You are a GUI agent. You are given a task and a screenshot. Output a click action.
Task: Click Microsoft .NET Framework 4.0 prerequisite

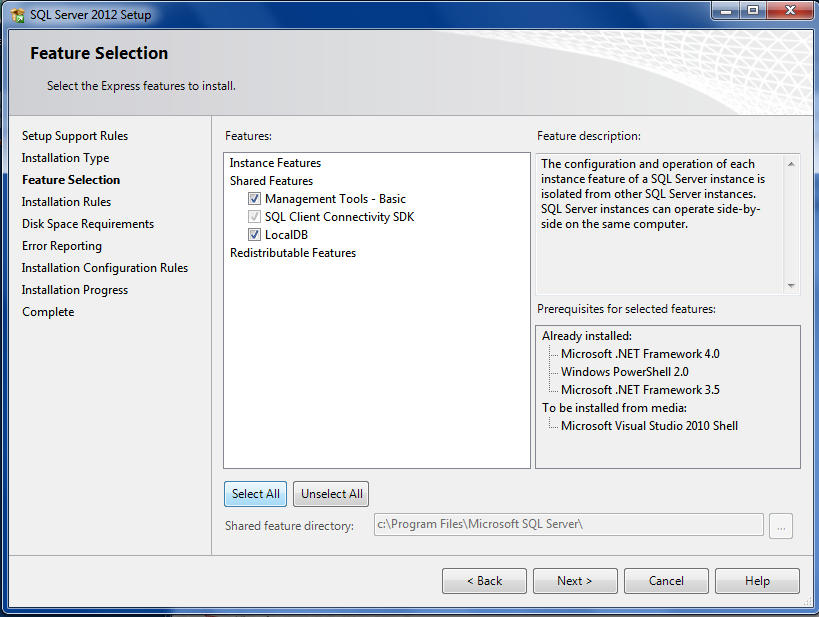[x=640, y=354]
